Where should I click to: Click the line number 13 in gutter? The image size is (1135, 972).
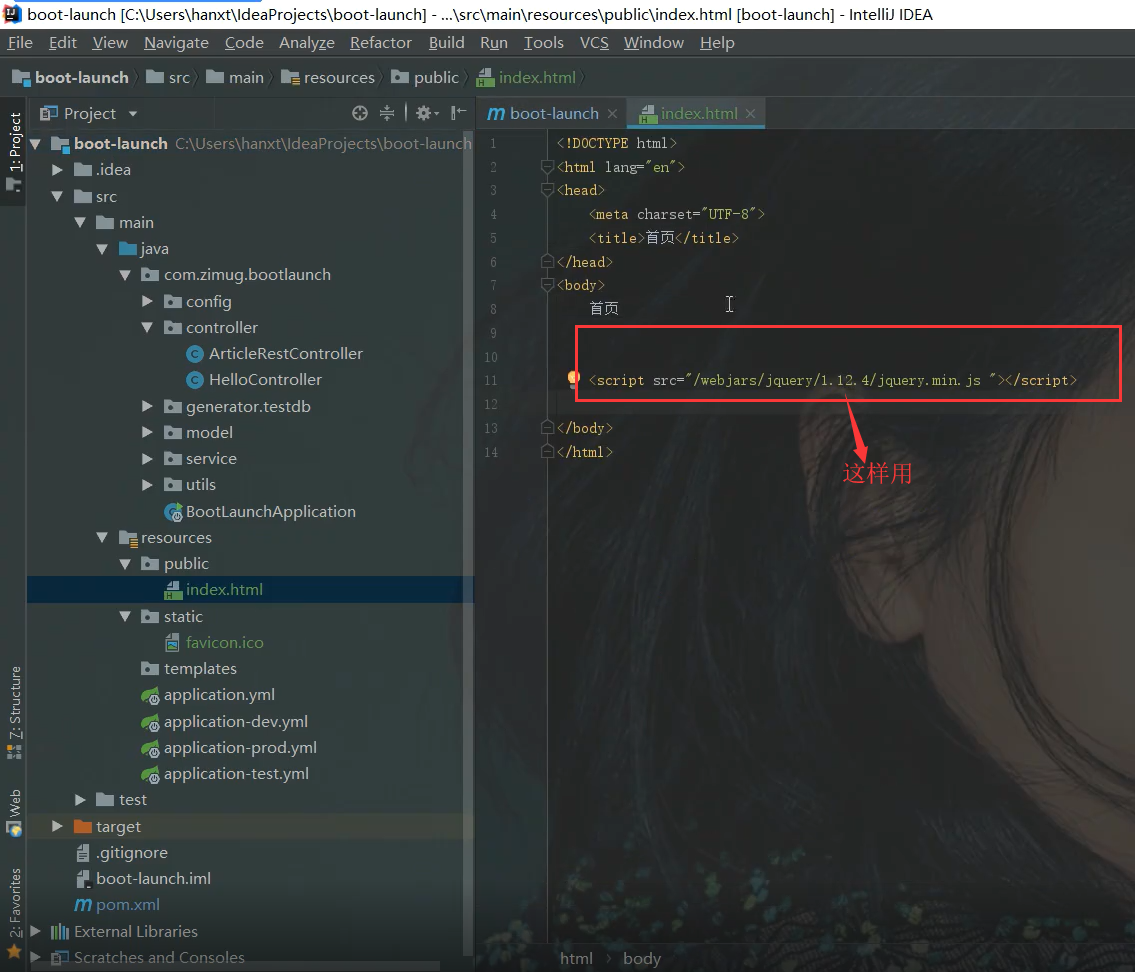[x=491, y=428]
